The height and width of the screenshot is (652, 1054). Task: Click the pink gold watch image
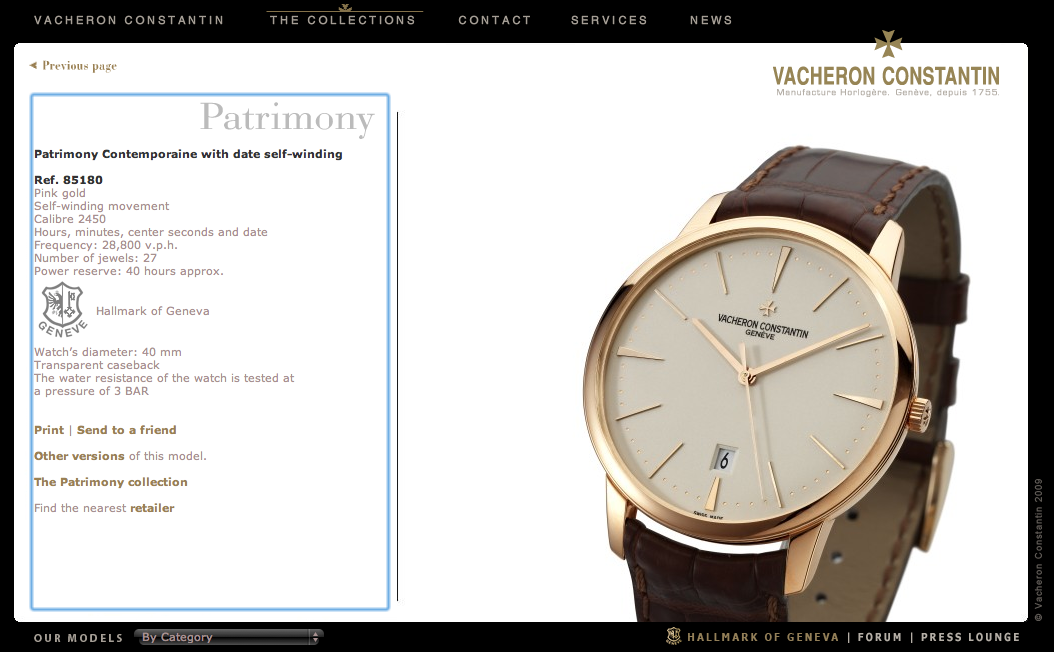[x=773, y=383]
